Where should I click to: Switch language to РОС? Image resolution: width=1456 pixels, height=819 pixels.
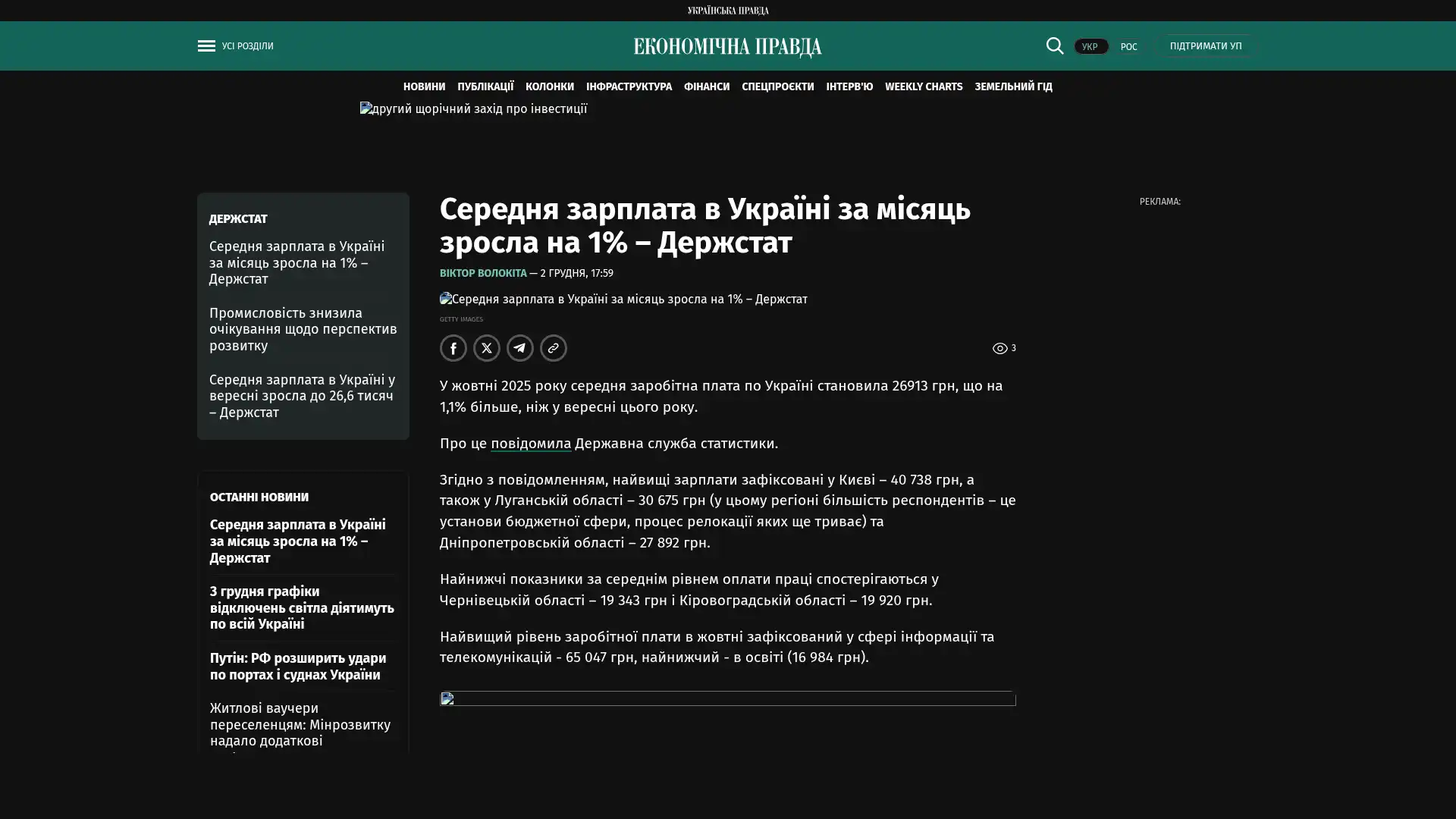[1128, 47]
